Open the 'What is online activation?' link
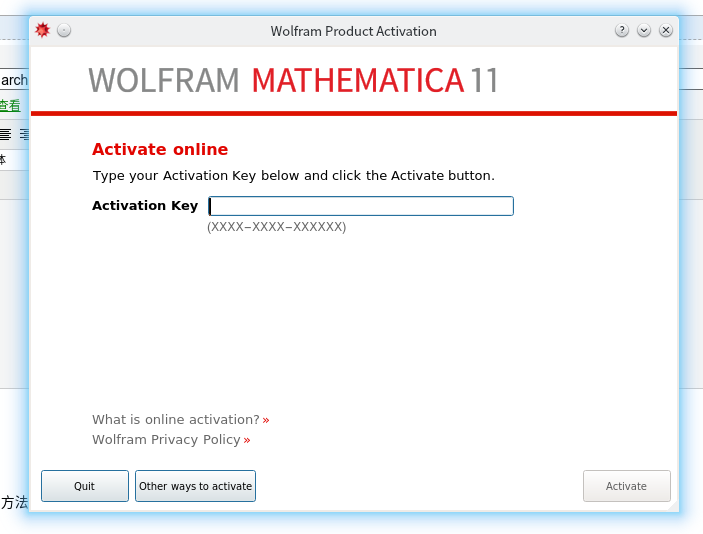Screen dimensions: 703x534 [175, 420]
